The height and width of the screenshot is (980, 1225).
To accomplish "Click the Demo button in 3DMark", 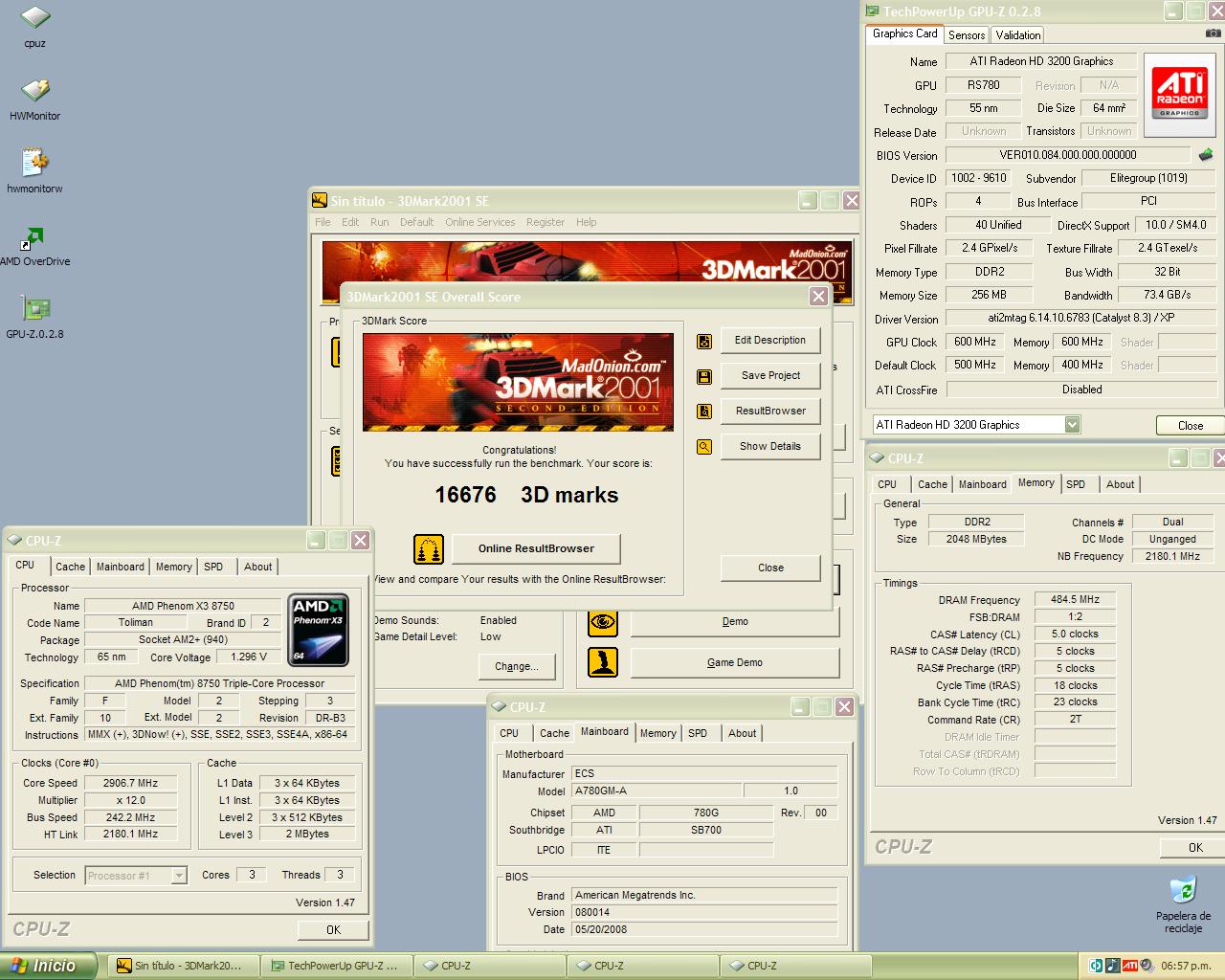I will click(x=735, y=622).
